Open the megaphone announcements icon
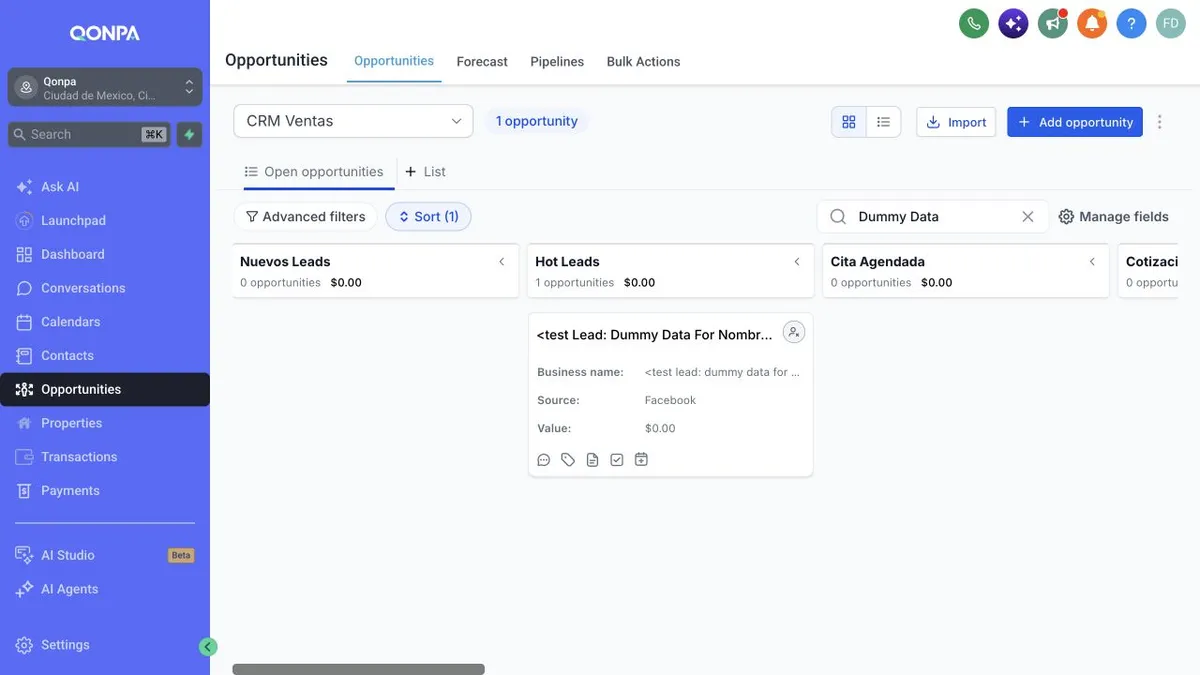 point(1052,23)
